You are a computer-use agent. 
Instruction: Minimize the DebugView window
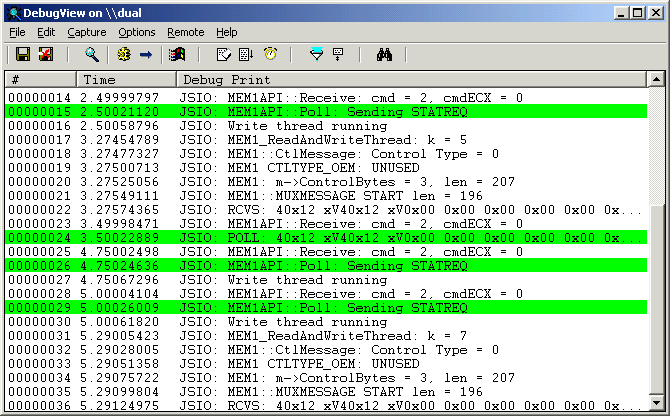click(x=621, y=13)
